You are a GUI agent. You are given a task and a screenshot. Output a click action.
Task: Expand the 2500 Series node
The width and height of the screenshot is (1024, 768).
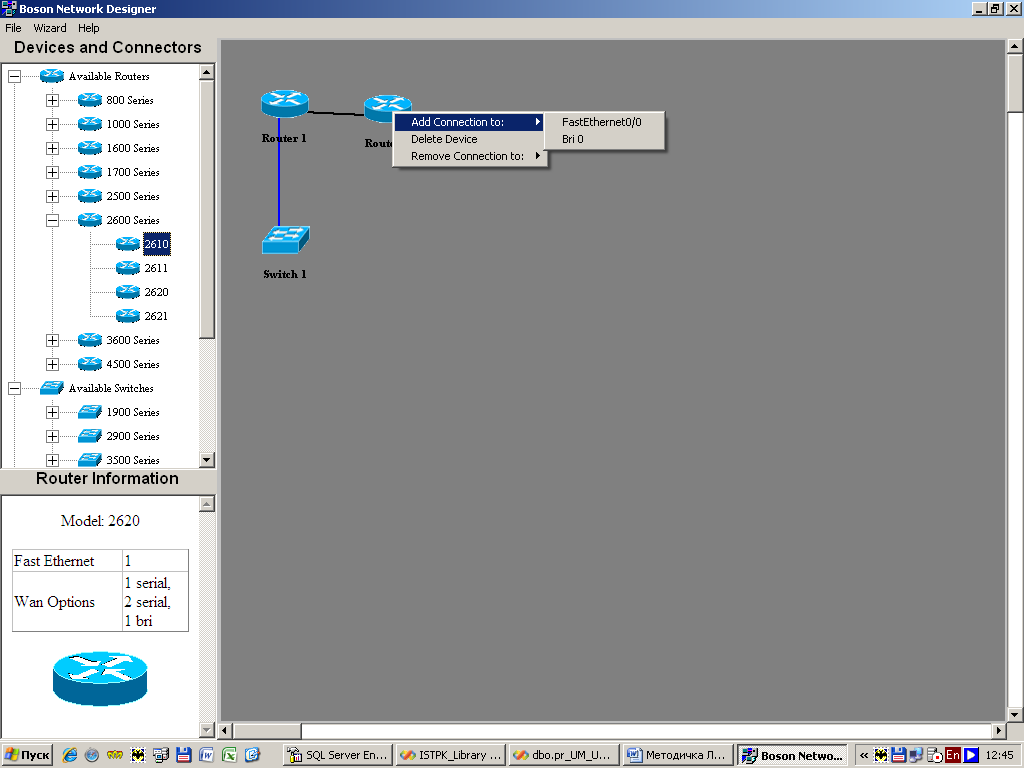tap(52, 197)
